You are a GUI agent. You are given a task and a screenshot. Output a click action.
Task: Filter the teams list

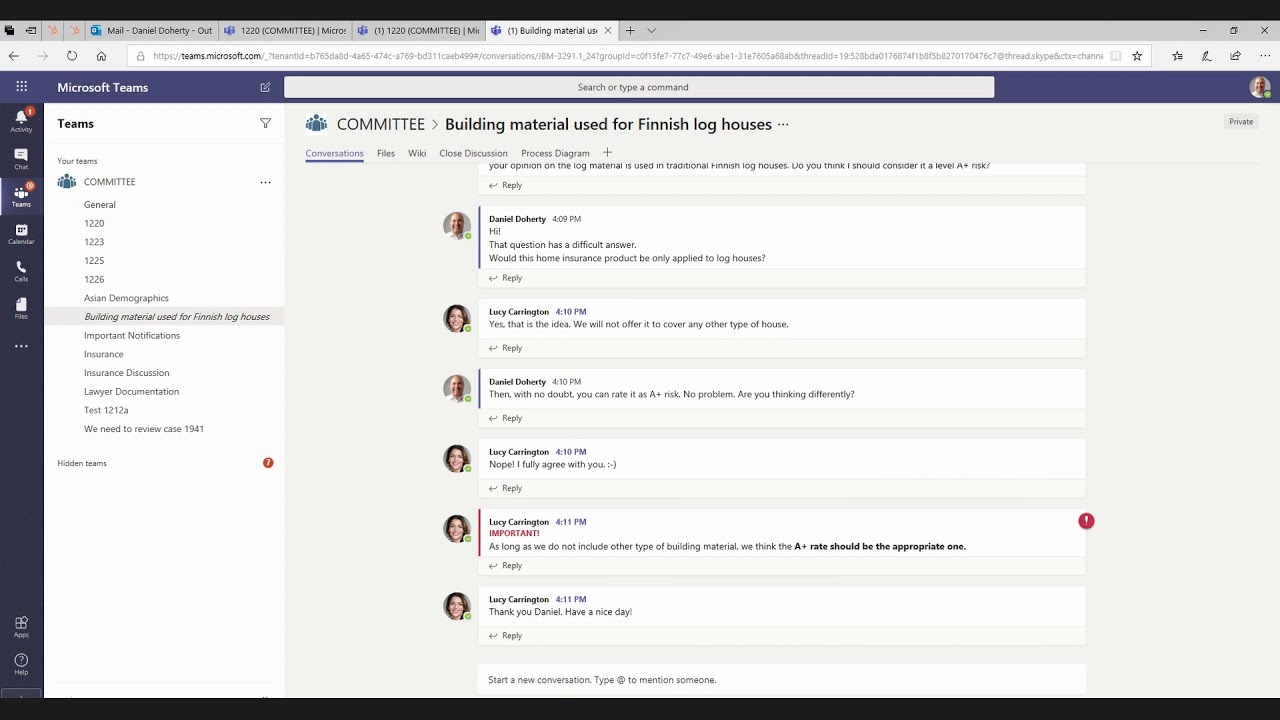(265, 123)
